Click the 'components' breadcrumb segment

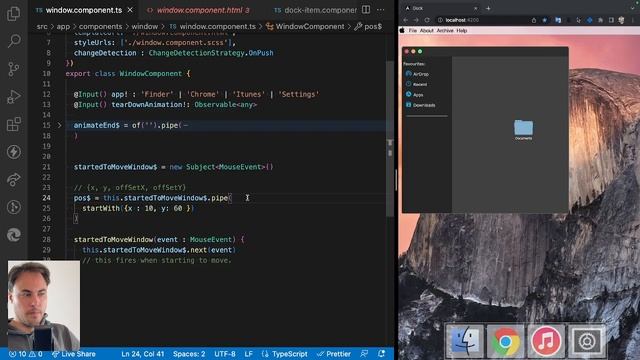(x=100, y=27)
